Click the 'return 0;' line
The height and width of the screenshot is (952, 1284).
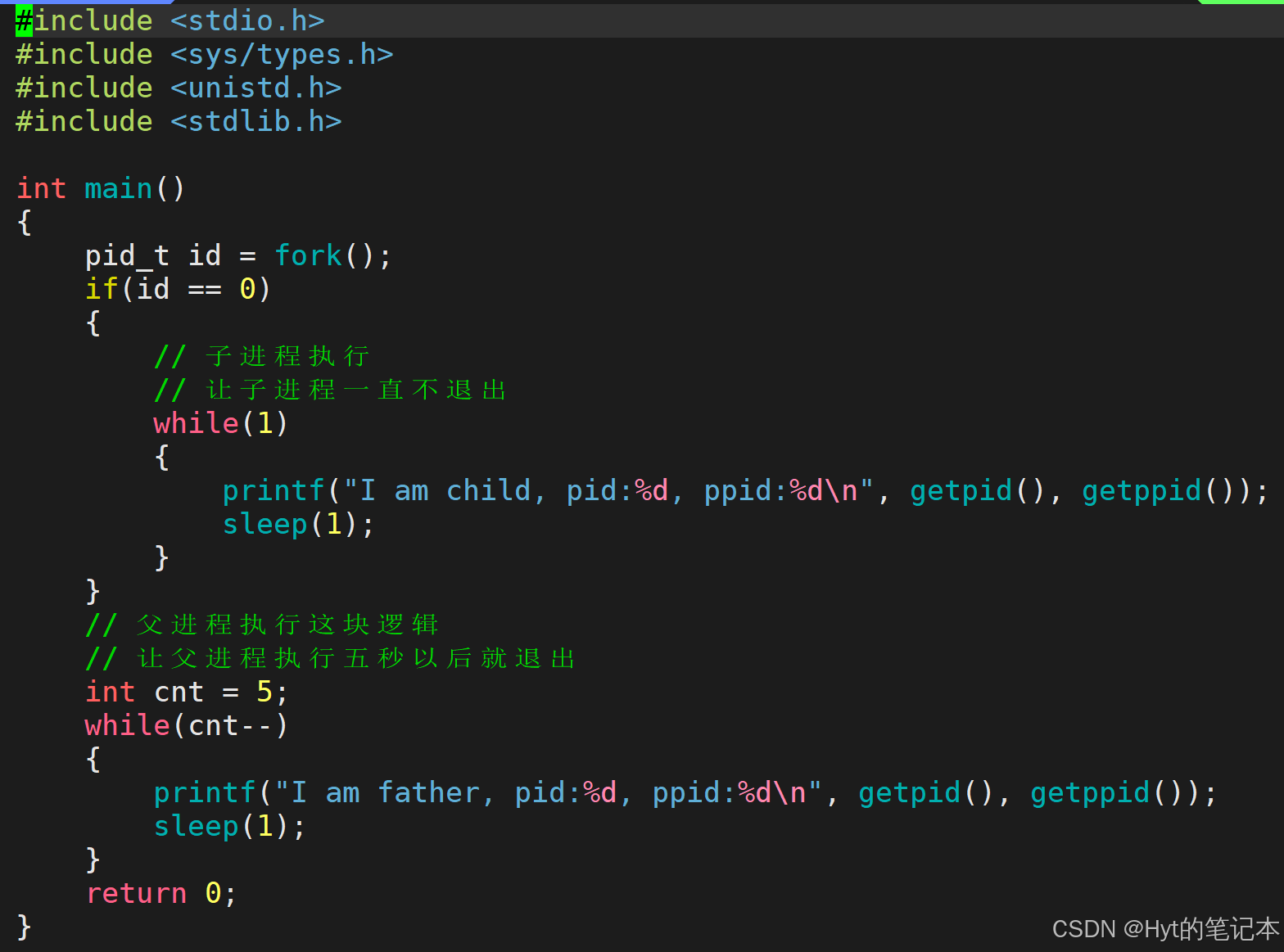coord(161,893)
